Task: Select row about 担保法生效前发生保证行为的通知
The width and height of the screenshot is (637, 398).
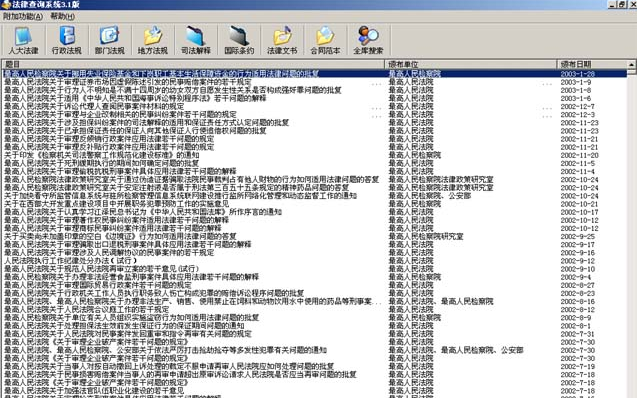Action: 315,326
